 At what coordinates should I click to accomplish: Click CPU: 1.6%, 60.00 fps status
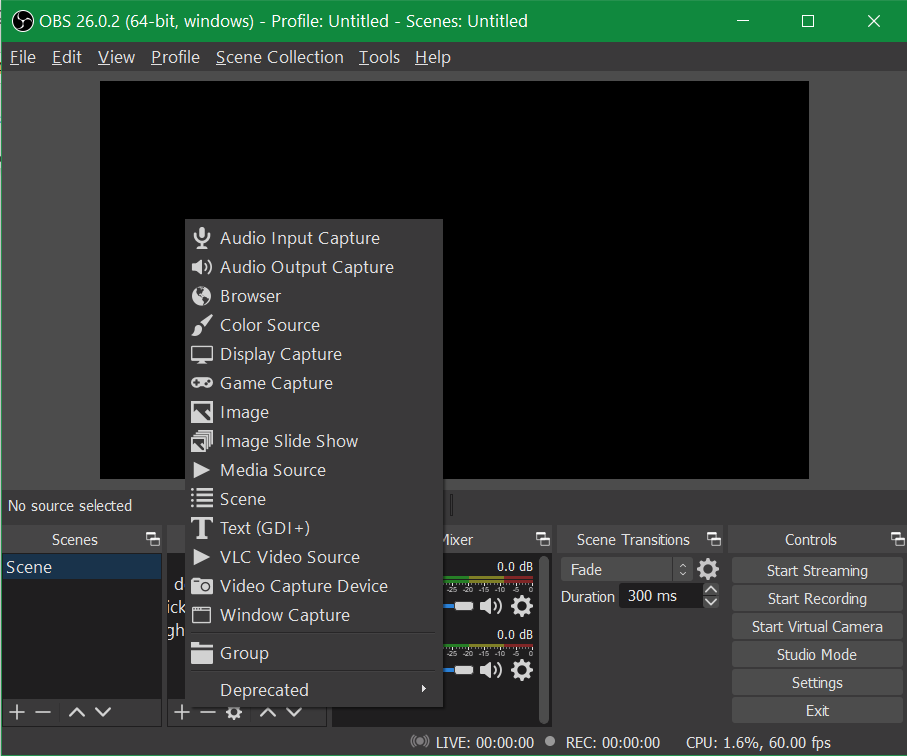(758, 742)
